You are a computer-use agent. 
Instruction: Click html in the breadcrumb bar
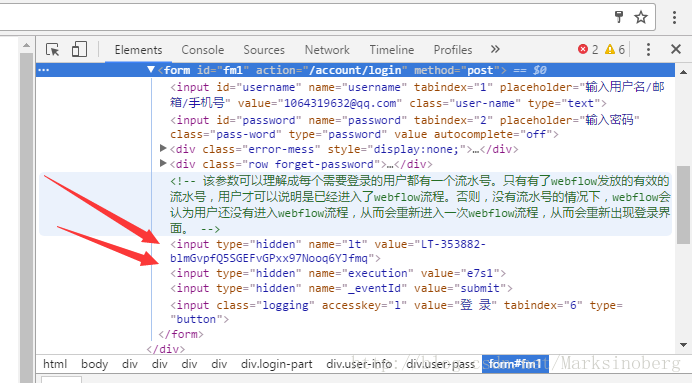pos(55,364)
